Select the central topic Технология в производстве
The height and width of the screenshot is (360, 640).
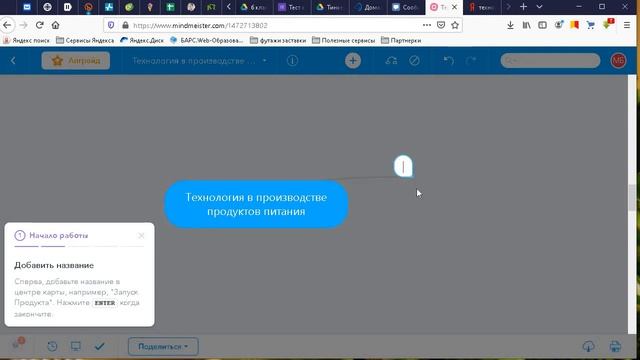[x=256, y=204]
